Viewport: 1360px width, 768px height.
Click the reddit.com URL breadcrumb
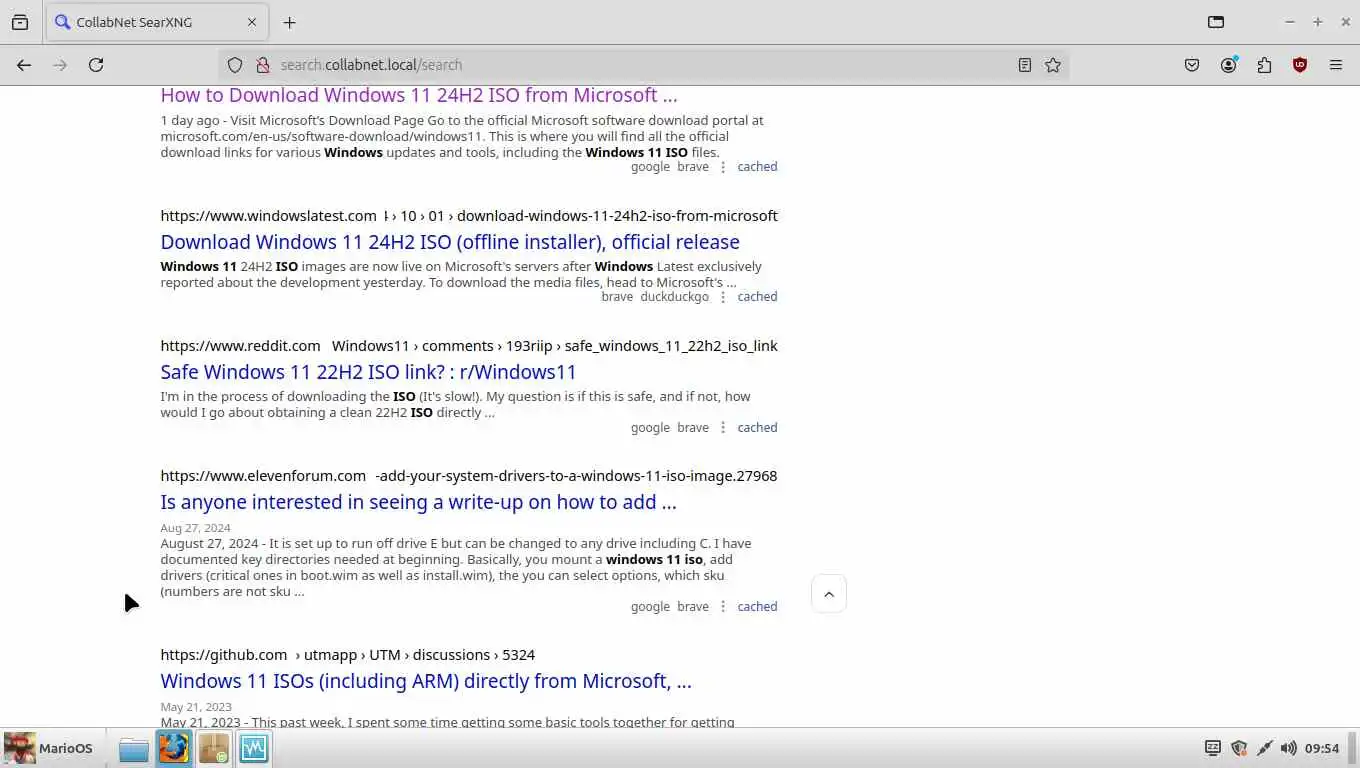pyautogui.click(x=469, y=346)
